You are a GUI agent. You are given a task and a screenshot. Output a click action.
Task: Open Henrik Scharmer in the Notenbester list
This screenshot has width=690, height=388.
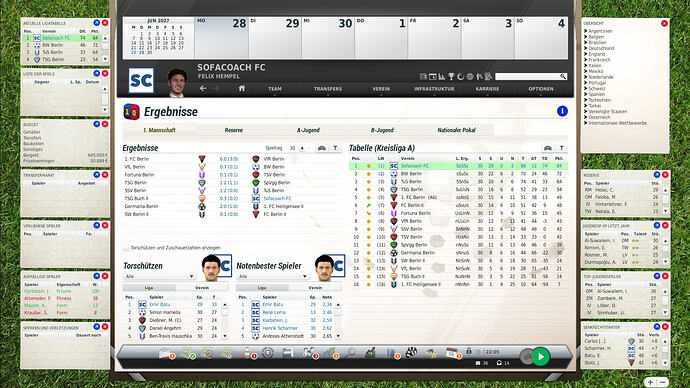pyautogui.click(x=280, y=328)
